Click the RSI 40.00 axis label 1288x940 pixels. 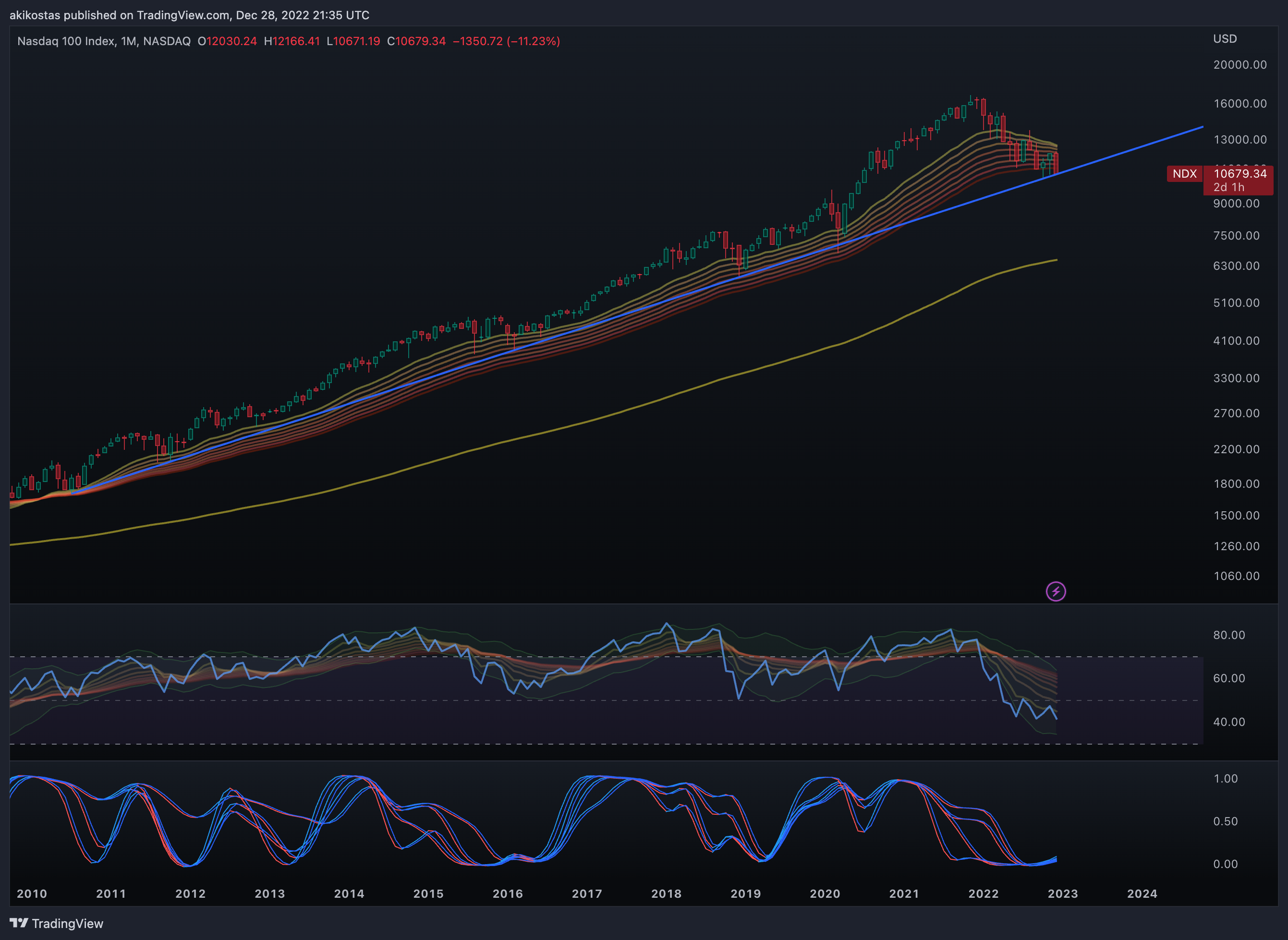tap(1229, 722)
